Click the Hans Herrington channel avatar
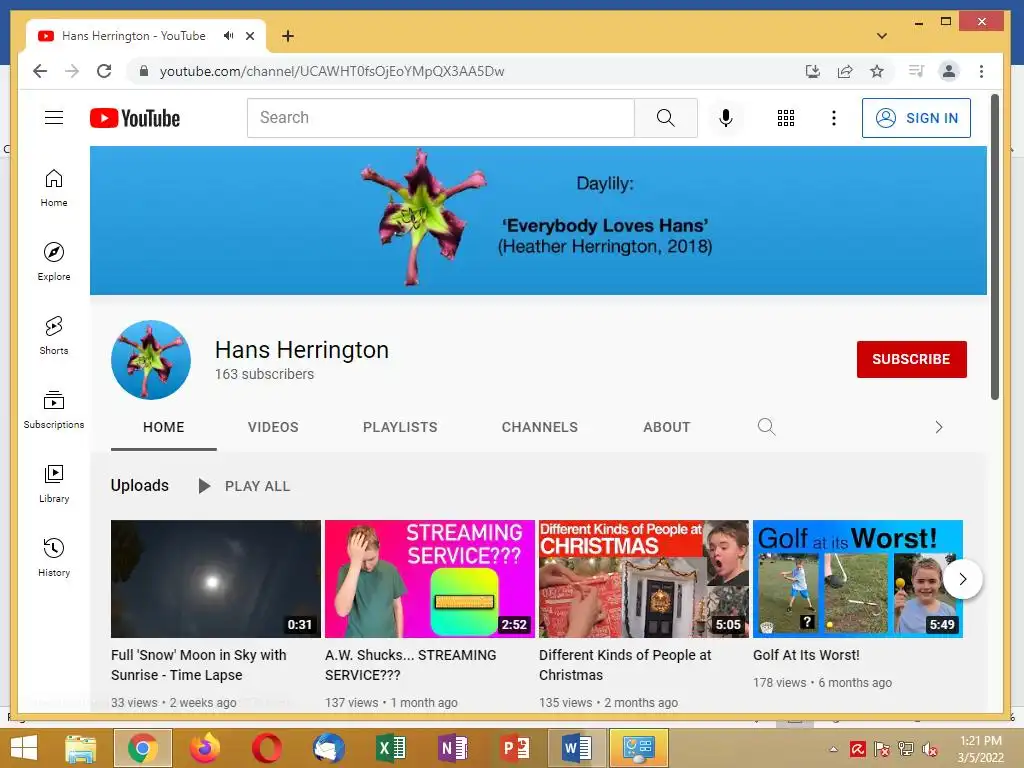Viewport: 1024px width, 768px height. tap(151, 359)
